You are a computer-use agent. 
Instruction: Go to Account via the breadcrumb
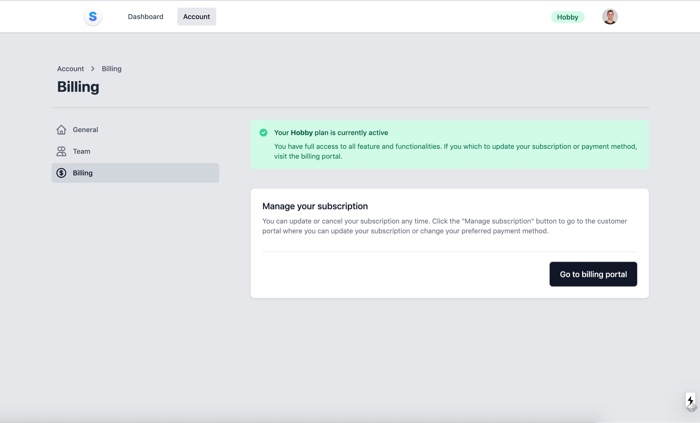70,69
